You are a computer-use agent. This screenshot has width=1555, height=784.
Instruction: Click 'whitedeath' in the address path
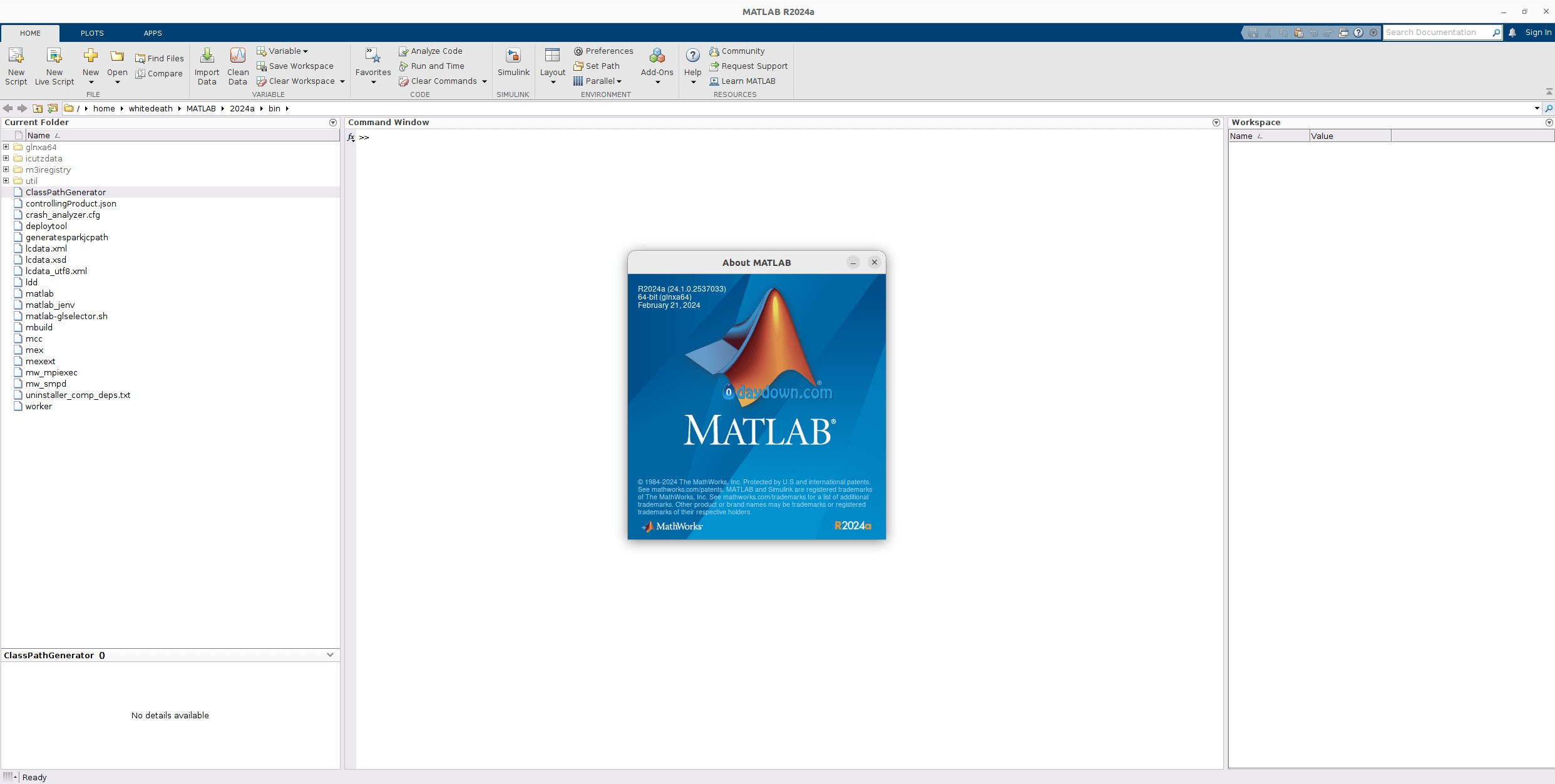click(150, 108)
